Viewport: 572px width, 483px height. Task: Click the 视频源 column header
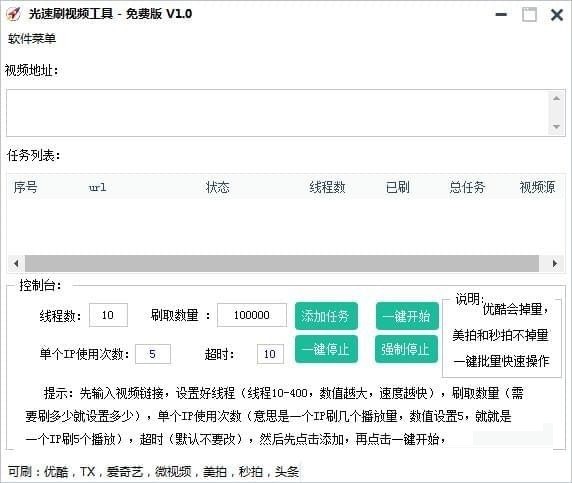click(x=537, y=187)
